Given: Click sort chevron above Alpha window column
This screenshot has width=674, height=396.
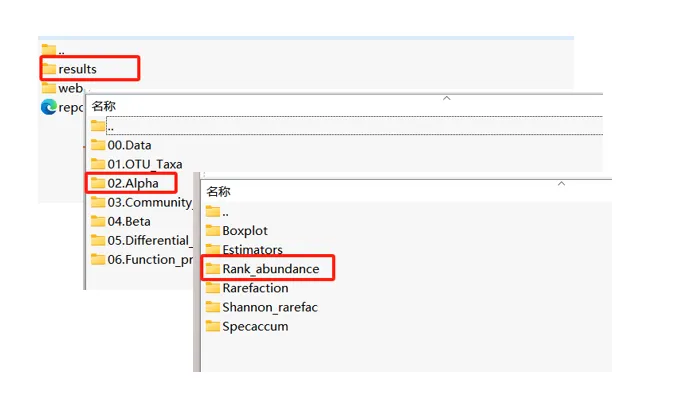Looking at the screenshot, I should coord(561,184).
